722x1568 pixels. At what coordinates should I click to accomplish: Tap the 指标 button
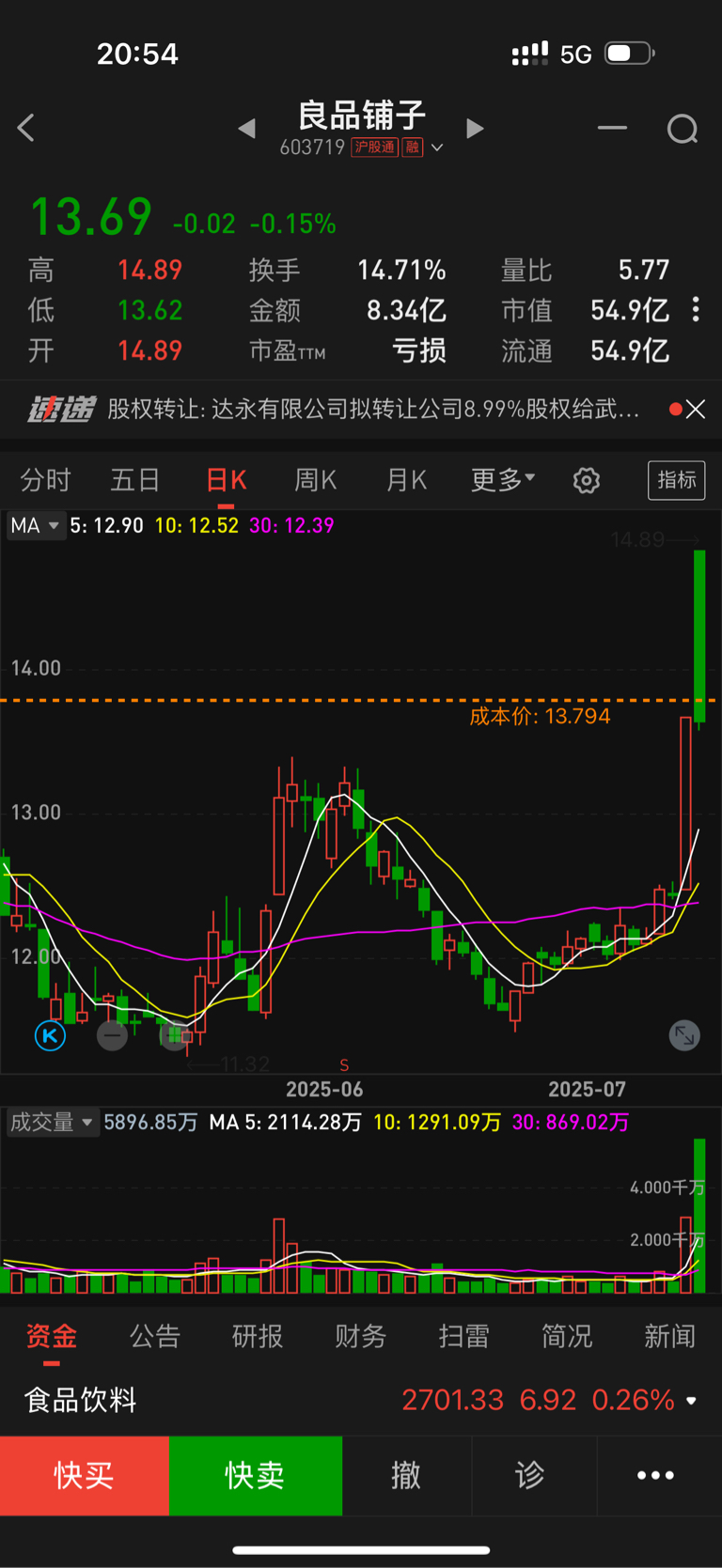pos(677,480)
